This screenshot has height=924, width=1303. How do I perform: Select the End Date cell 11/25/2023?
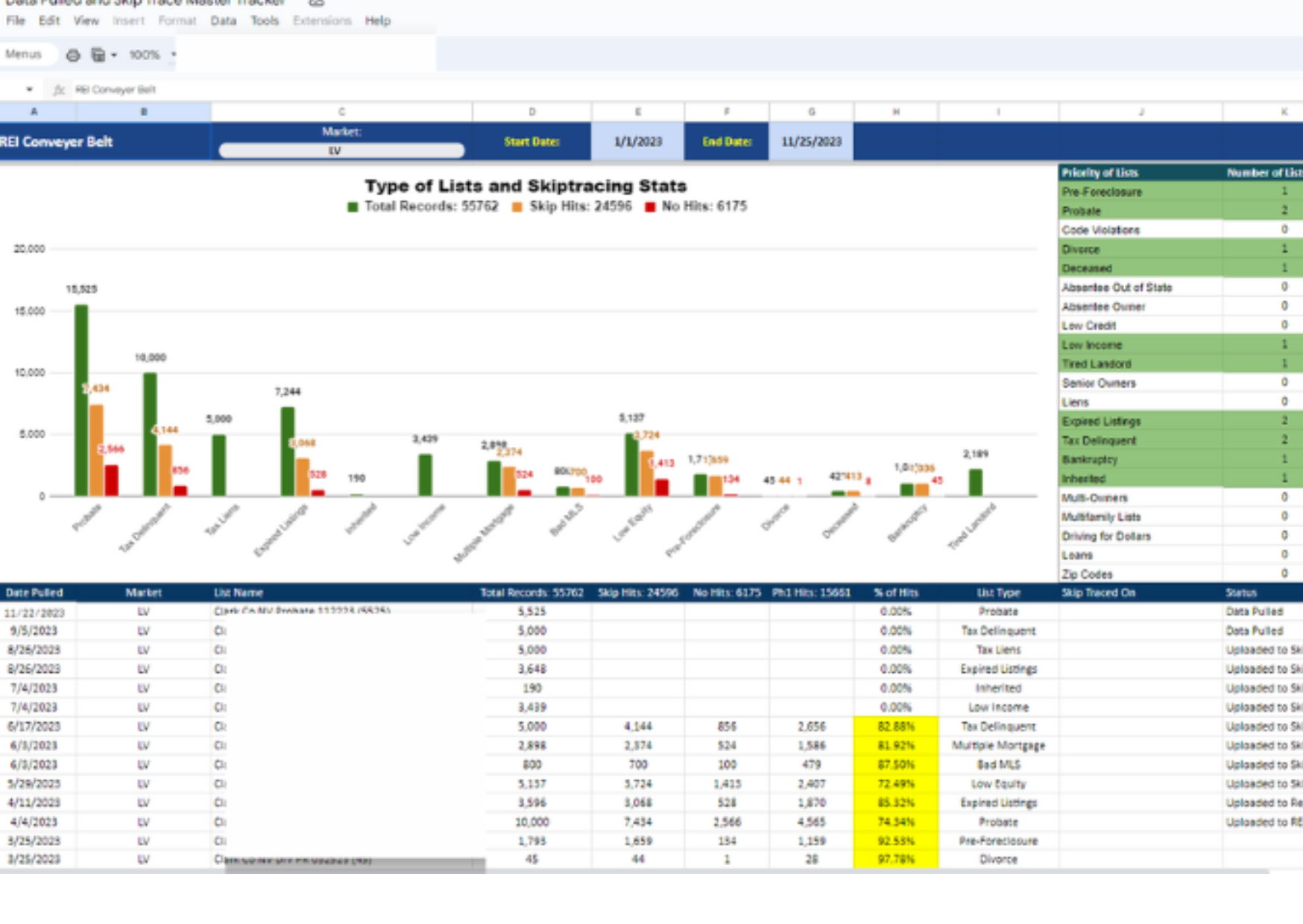tap(811, 142)
